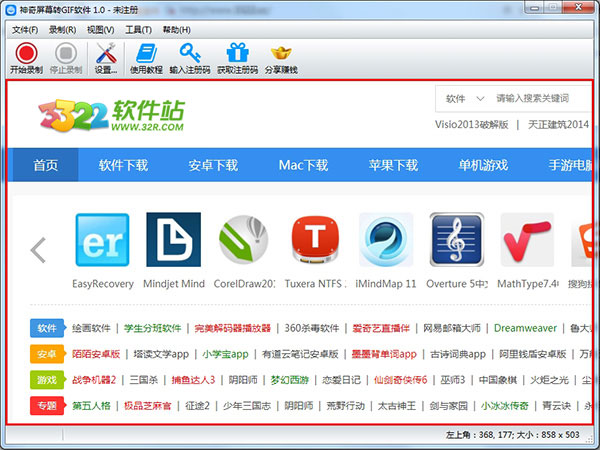Open the 完美解码器播放器 link
The height and width of the screenshot is (450, 600).
(x=232, y=328)
